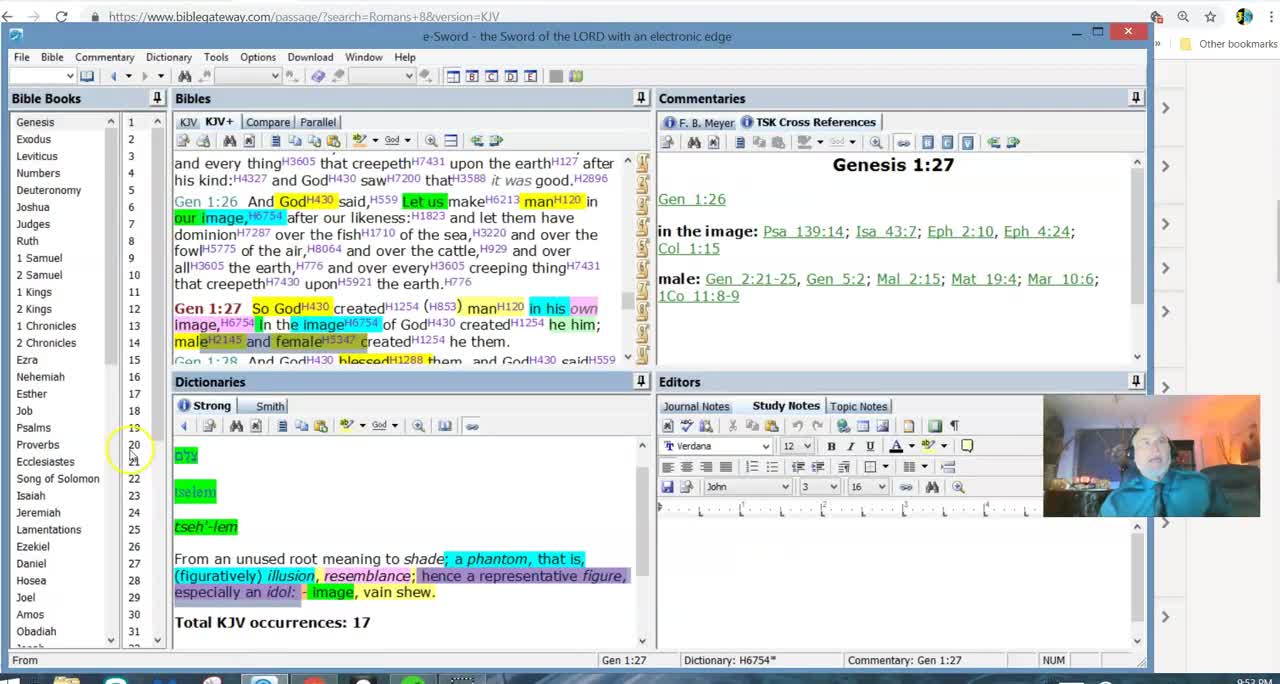Open the Dictionary menu

tap(168, 57)
